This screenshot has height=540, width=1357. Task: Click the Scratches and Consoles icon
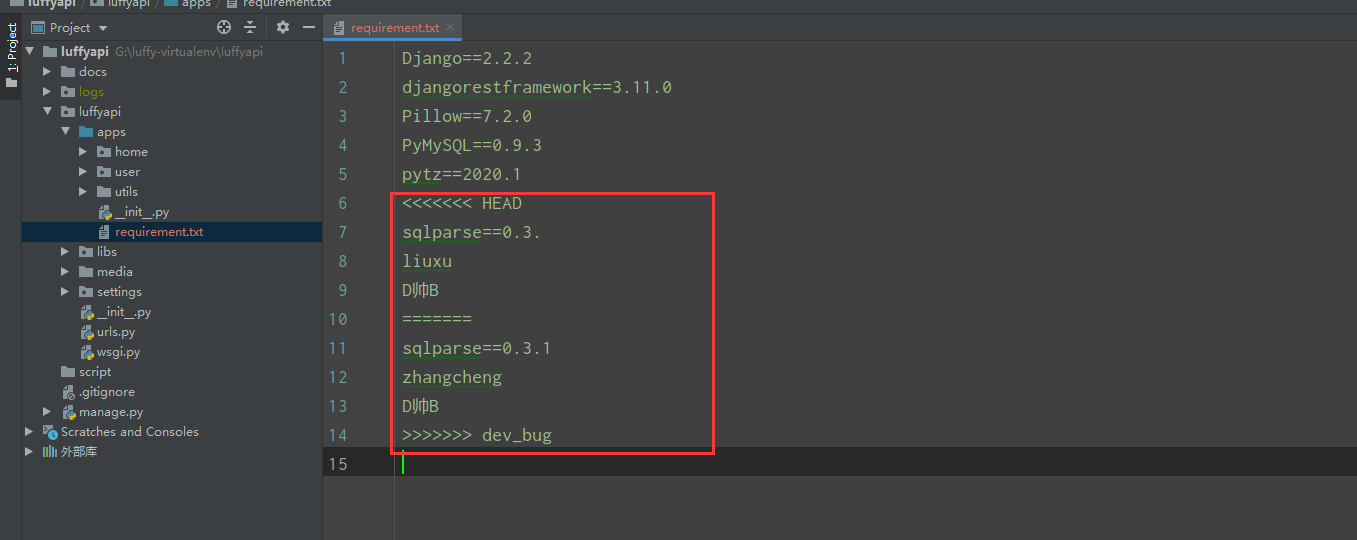pos(49,432)
